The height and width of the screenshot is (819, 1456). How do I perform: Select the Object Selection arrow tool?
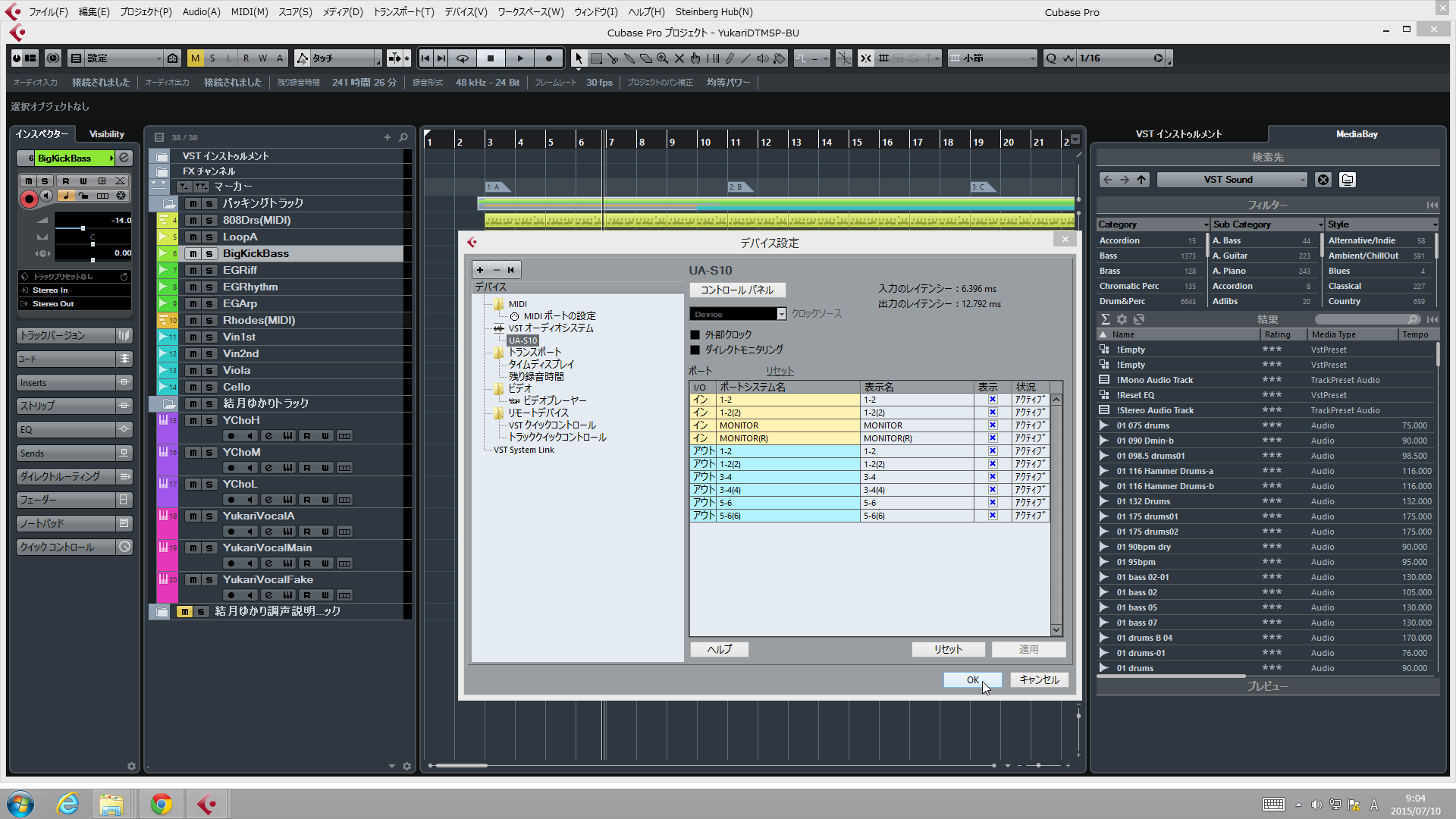pyautogui.click(x=579, y=58)
